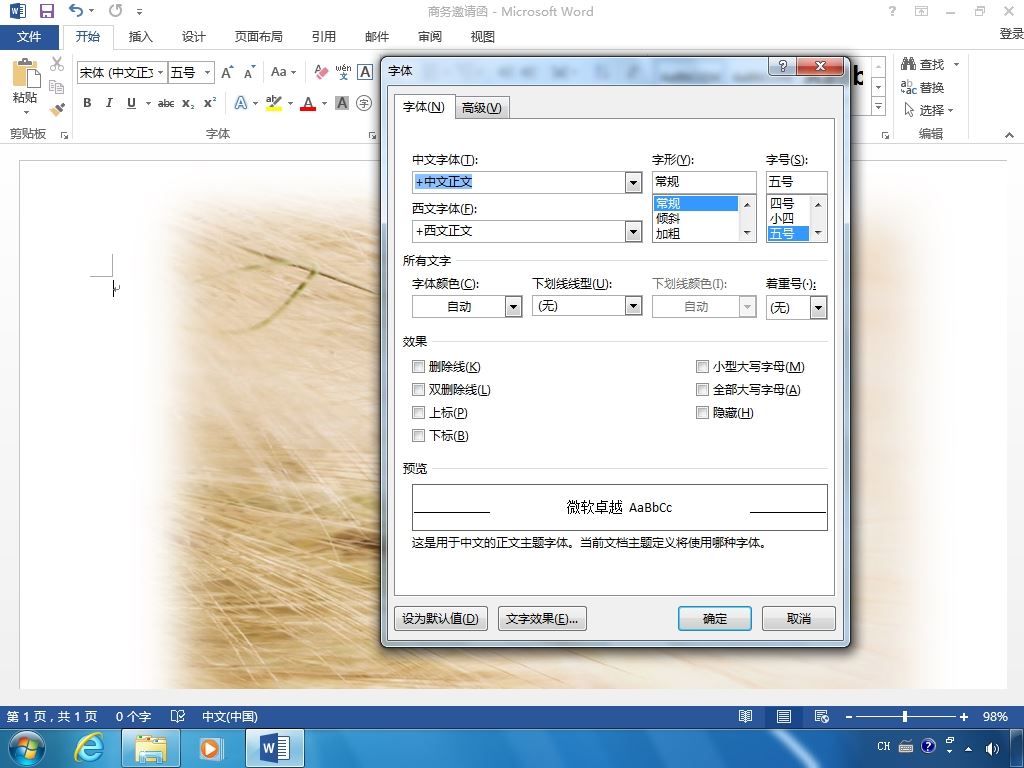Viewport: 1024px width, 768px height.
Task: Open the 下划线线型 underline style dropdown
Action: pyautogui.click(x=633, y=306)
